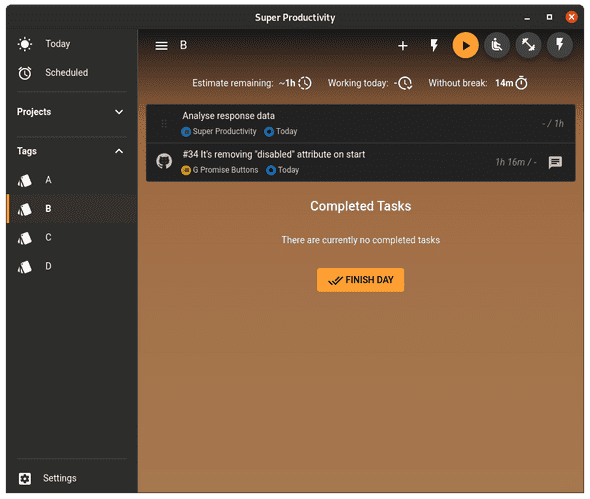Minimize the Super Productivity window
Image resolution: width=590 pixels, height=499 pixels.
click(x=527, y=18)
